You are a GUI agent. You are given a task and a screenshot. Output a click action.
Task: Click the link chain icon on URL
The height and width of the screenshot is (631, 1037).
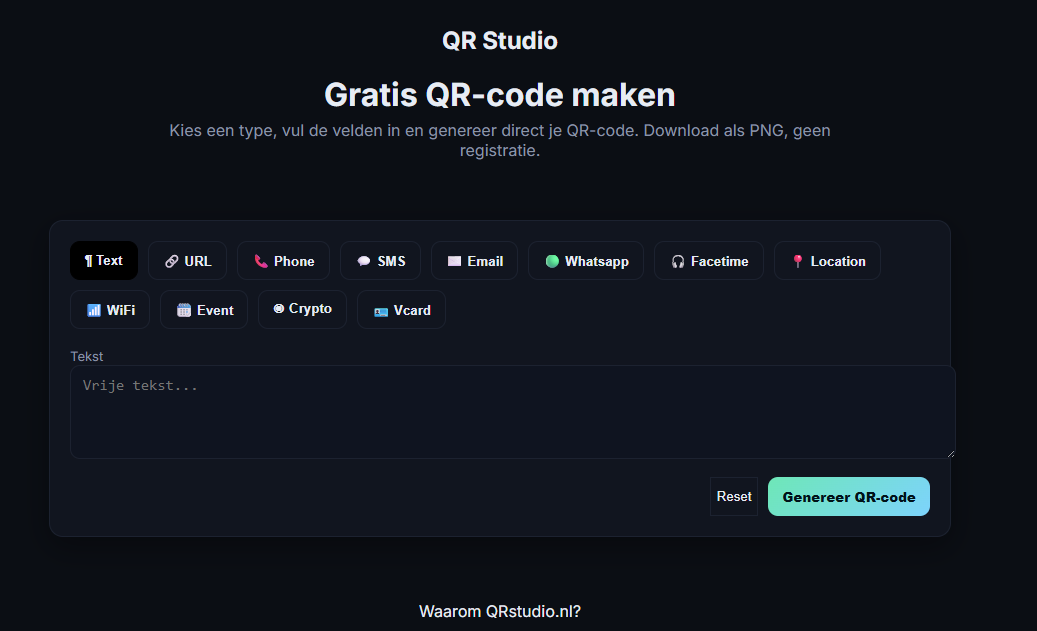point(172,261)
